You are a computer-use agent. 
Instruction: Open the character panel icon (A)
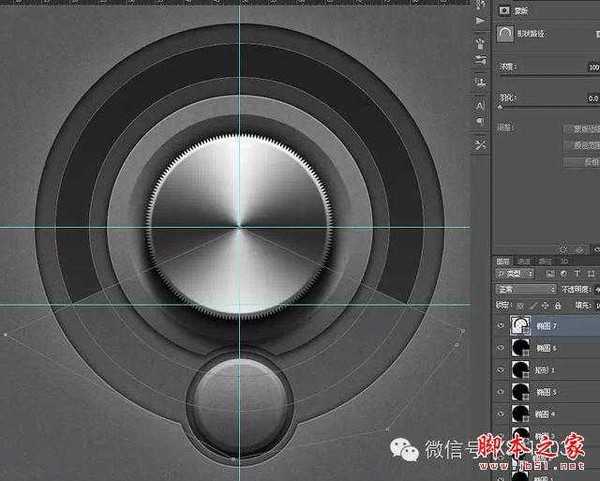click(481, 104)
